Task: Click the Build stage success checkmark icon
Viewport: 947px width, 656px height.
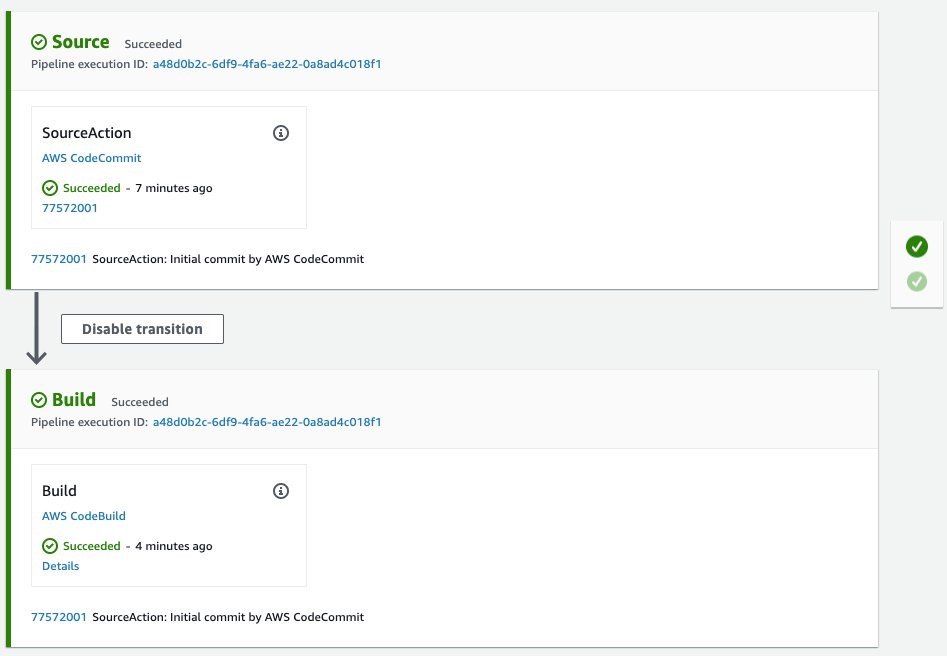Action: (39, 400)
